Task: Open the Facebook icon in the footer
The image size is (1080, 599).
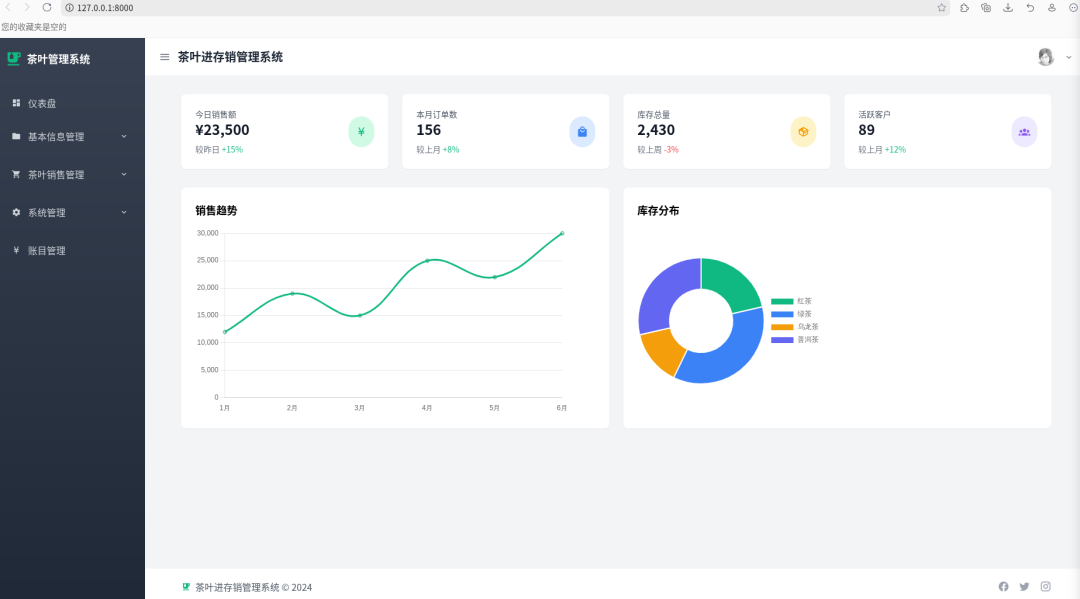Action: click(1004, 587)
